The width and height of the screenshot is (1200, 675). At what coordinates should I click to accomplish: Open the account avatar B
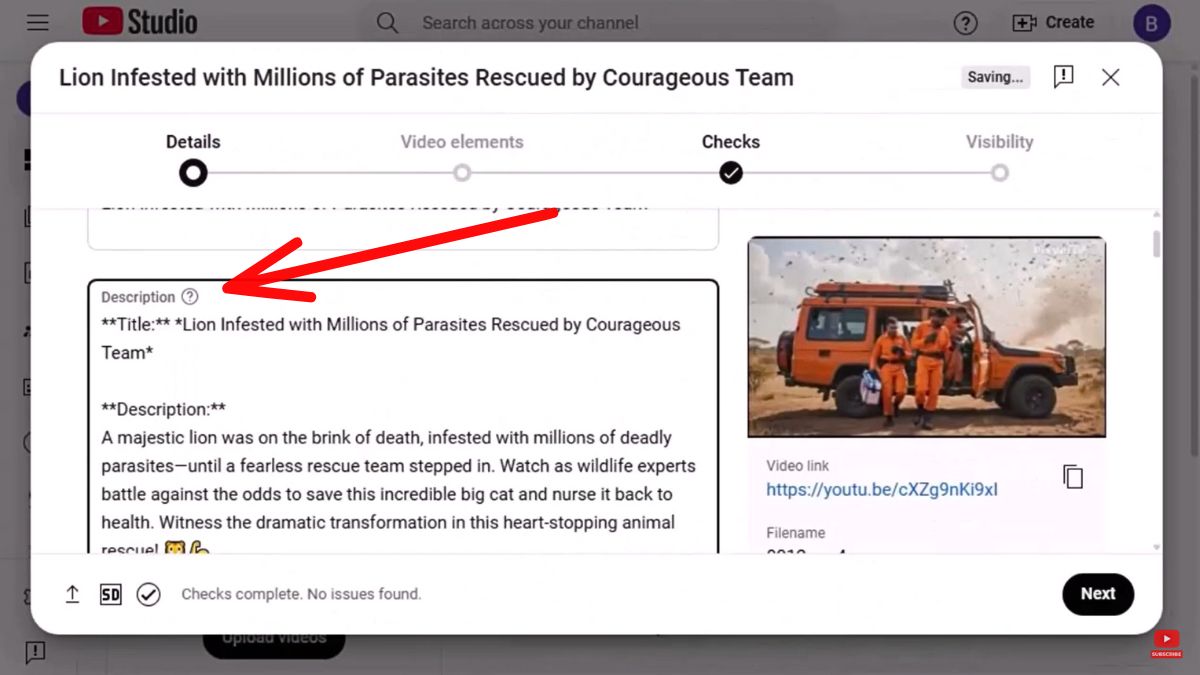tap(1151, 23)
